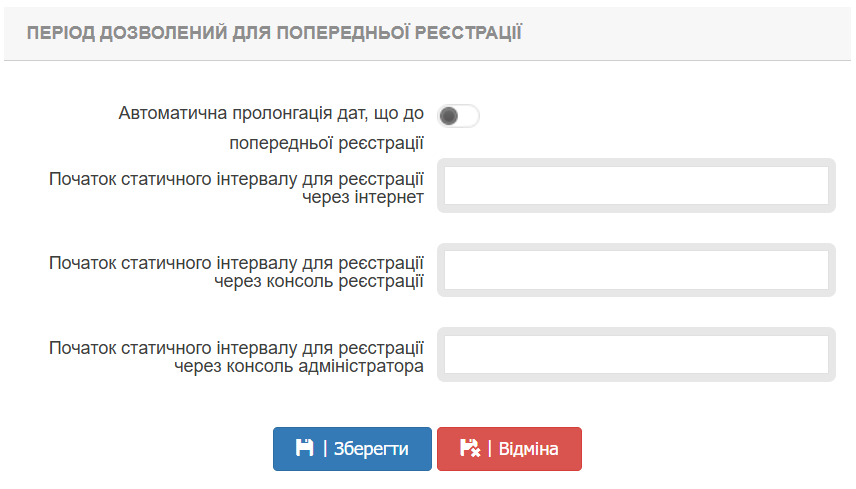Click the disk-with-X icon on Відміна
Viewport: 856px width, 489px height.
(x=469, y=448)
